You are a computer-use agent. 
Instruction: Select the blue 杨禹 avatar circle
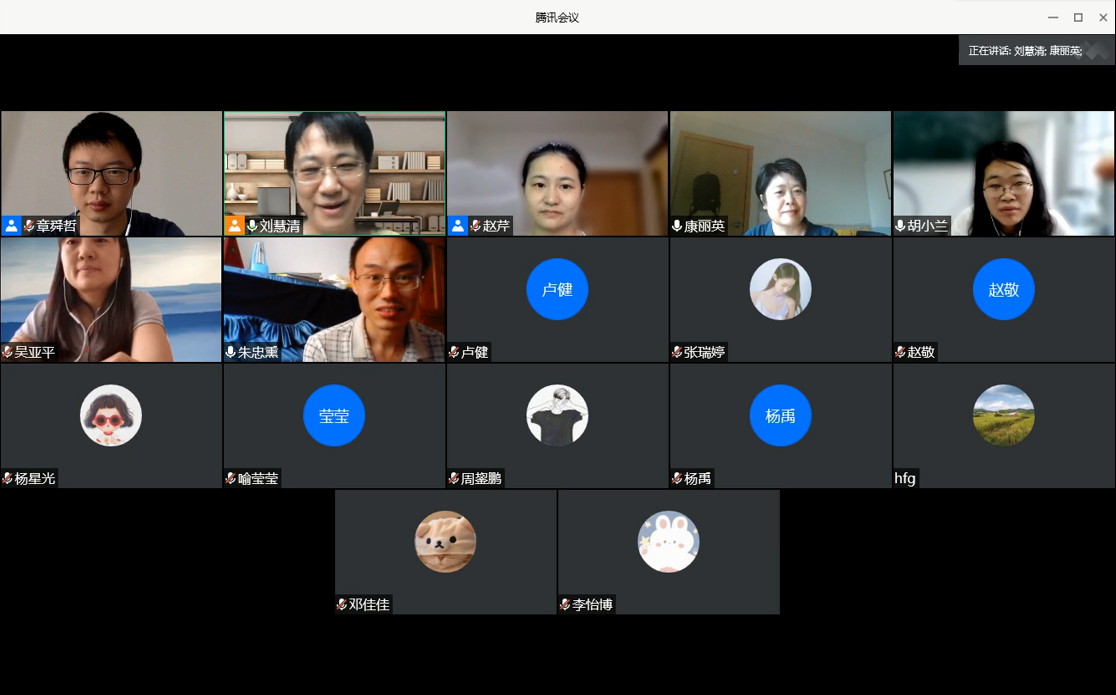pyautogui.click(x=780, y=415)
